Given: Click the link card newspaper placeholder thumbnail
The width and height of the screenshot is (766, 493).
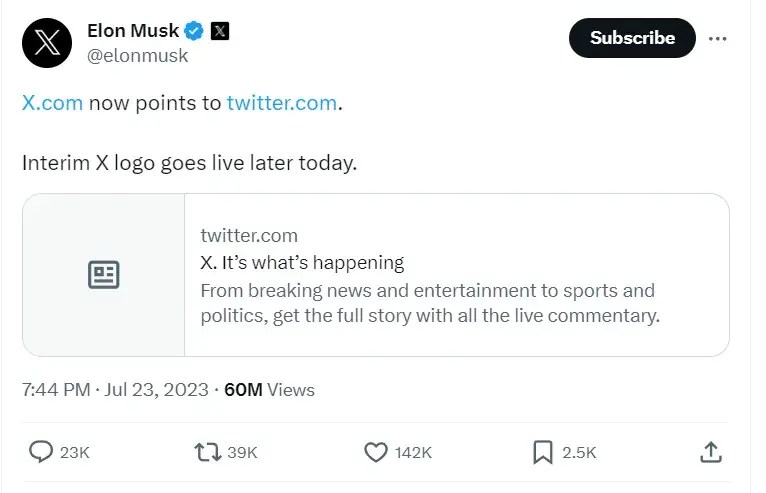Looking at the screenshot, I should click(104, 275).
